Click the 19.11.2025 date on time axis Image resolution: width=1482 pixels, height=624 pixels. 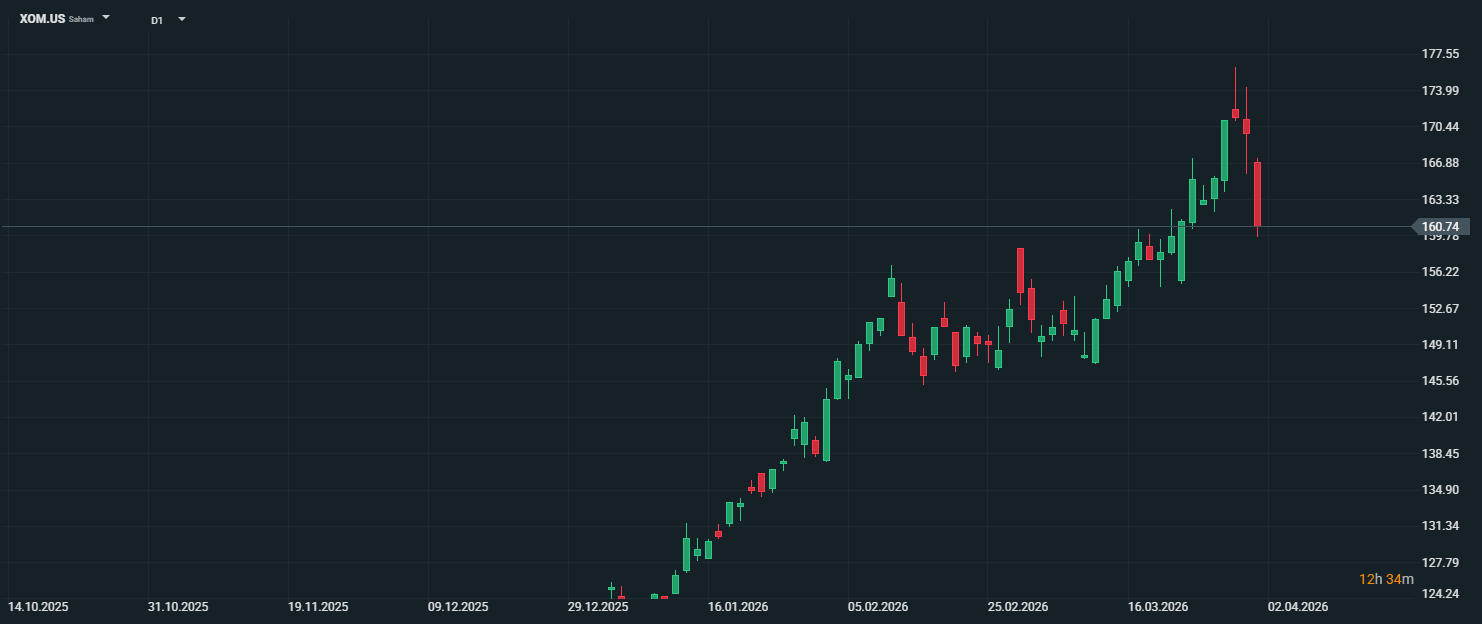pos(318,607)
